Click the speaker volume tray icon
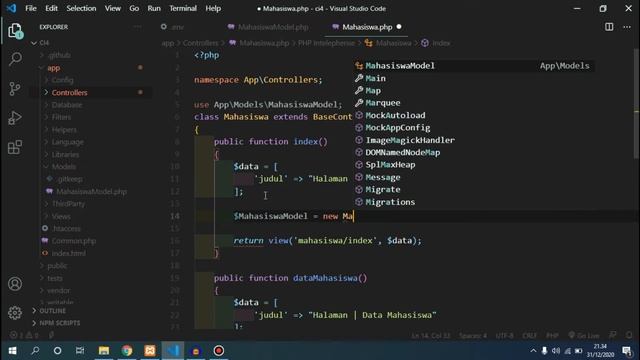This screenshot has height=360, width=640. click(x=556, y=351)
